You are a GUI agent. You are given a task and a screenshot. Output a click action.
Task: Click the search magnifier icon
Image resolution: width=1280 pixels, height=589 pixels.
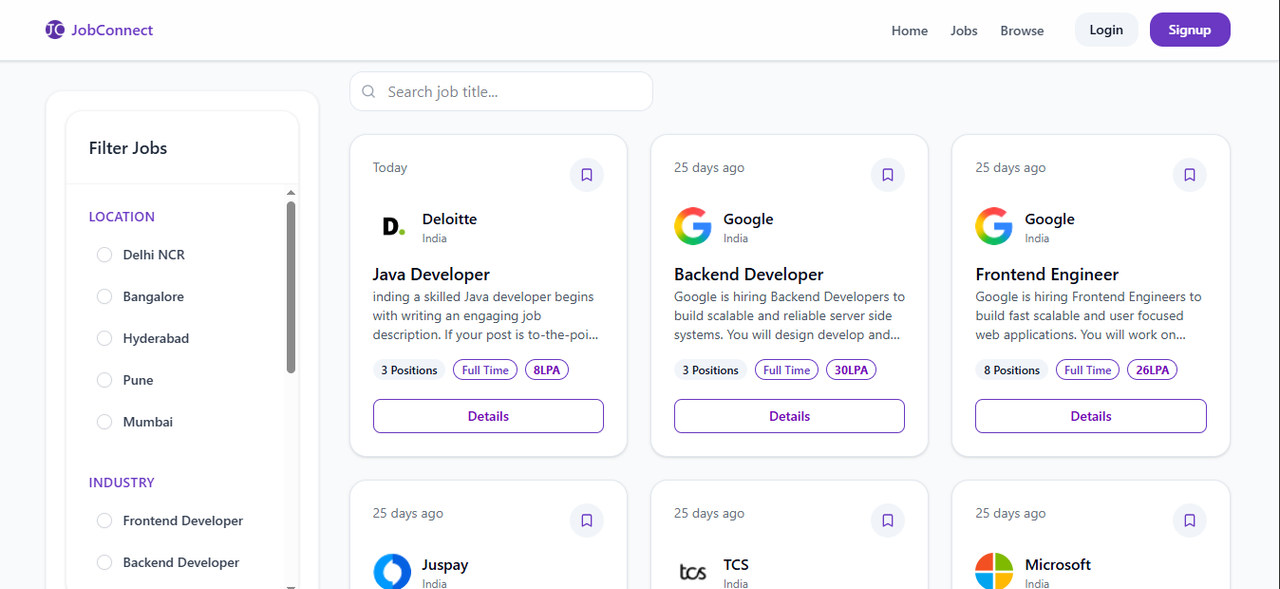coord(369,92)
